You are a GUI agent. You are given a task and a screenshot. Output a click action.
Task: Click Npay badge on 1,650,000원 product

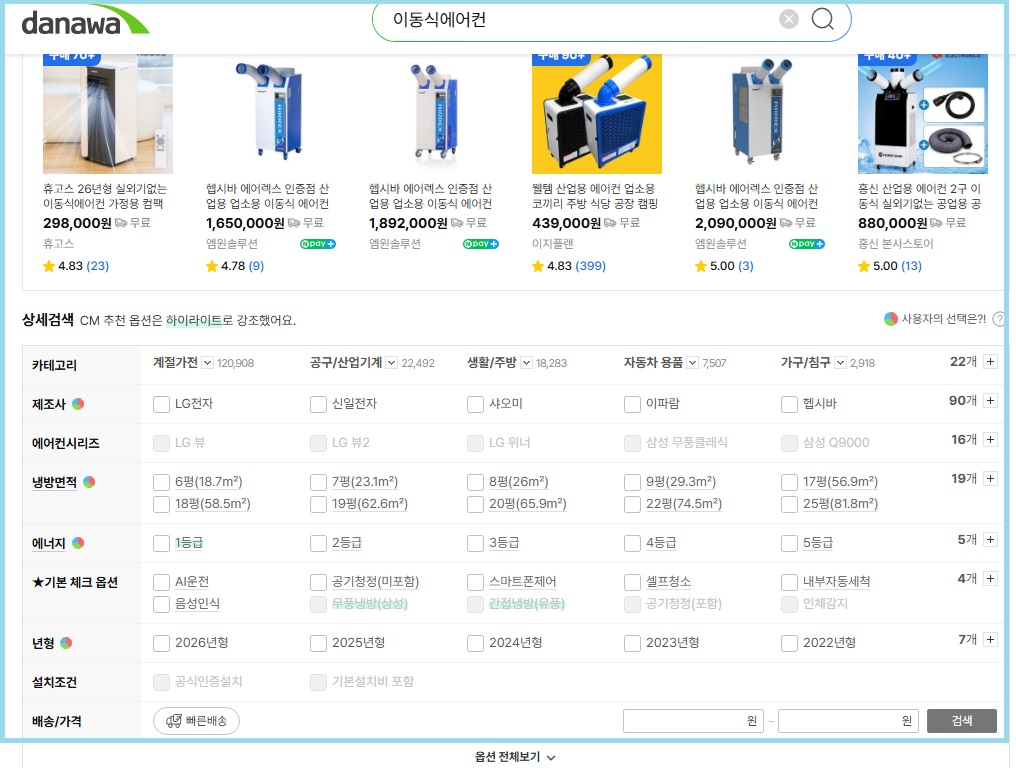(x=318, y=244)
